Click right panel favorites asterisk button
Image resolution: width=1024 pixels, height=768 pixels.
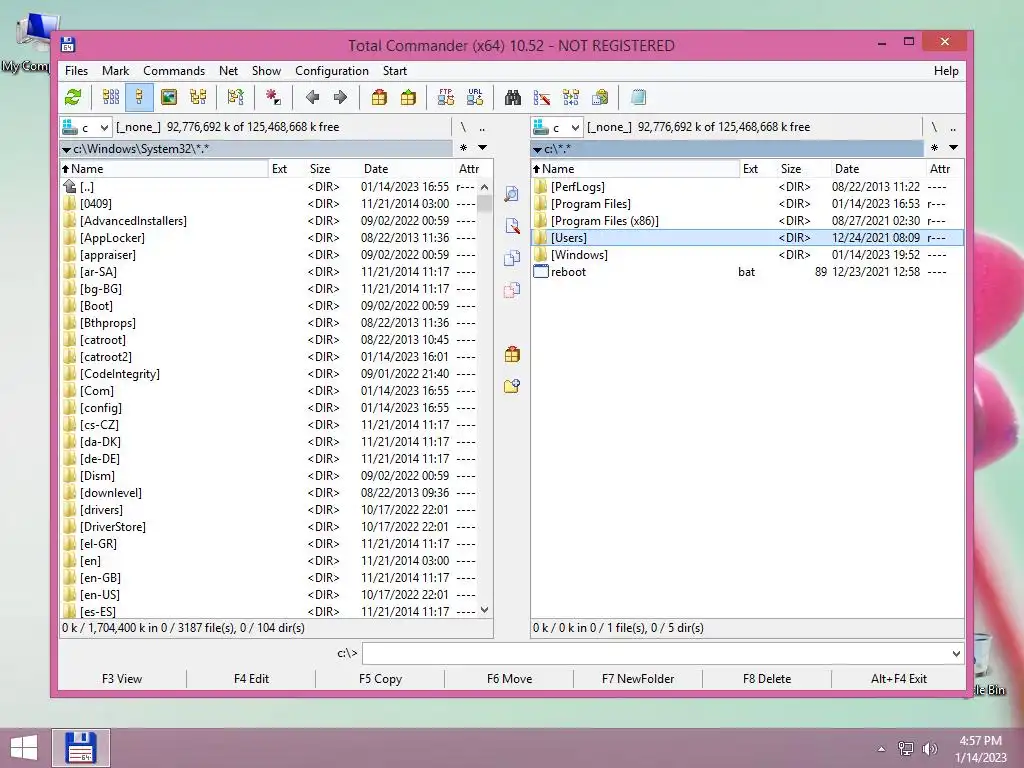[935, 148]
